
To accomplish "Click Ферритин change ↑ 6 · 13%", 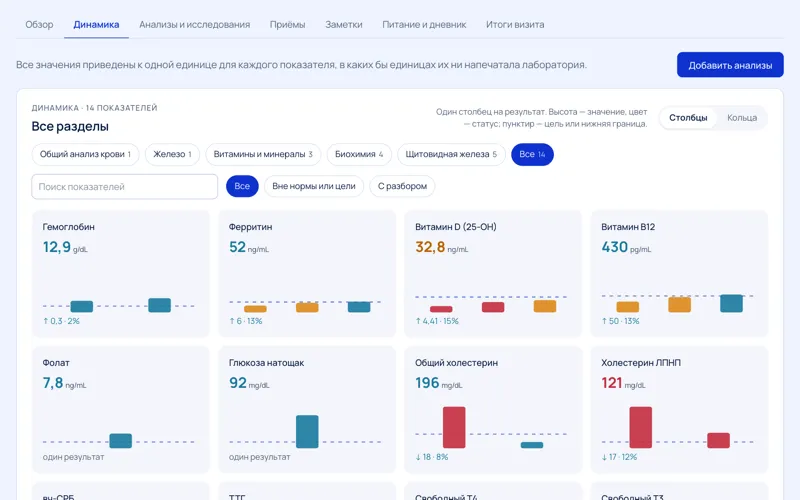I will click(245, 321).
